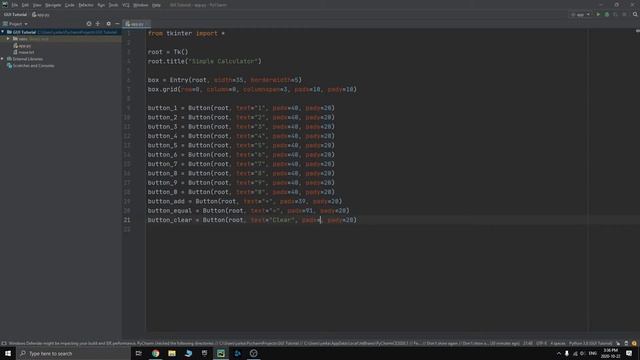The image size is (640, 360).
Task: Open the Action Center notifications icon
Action: 629,353
